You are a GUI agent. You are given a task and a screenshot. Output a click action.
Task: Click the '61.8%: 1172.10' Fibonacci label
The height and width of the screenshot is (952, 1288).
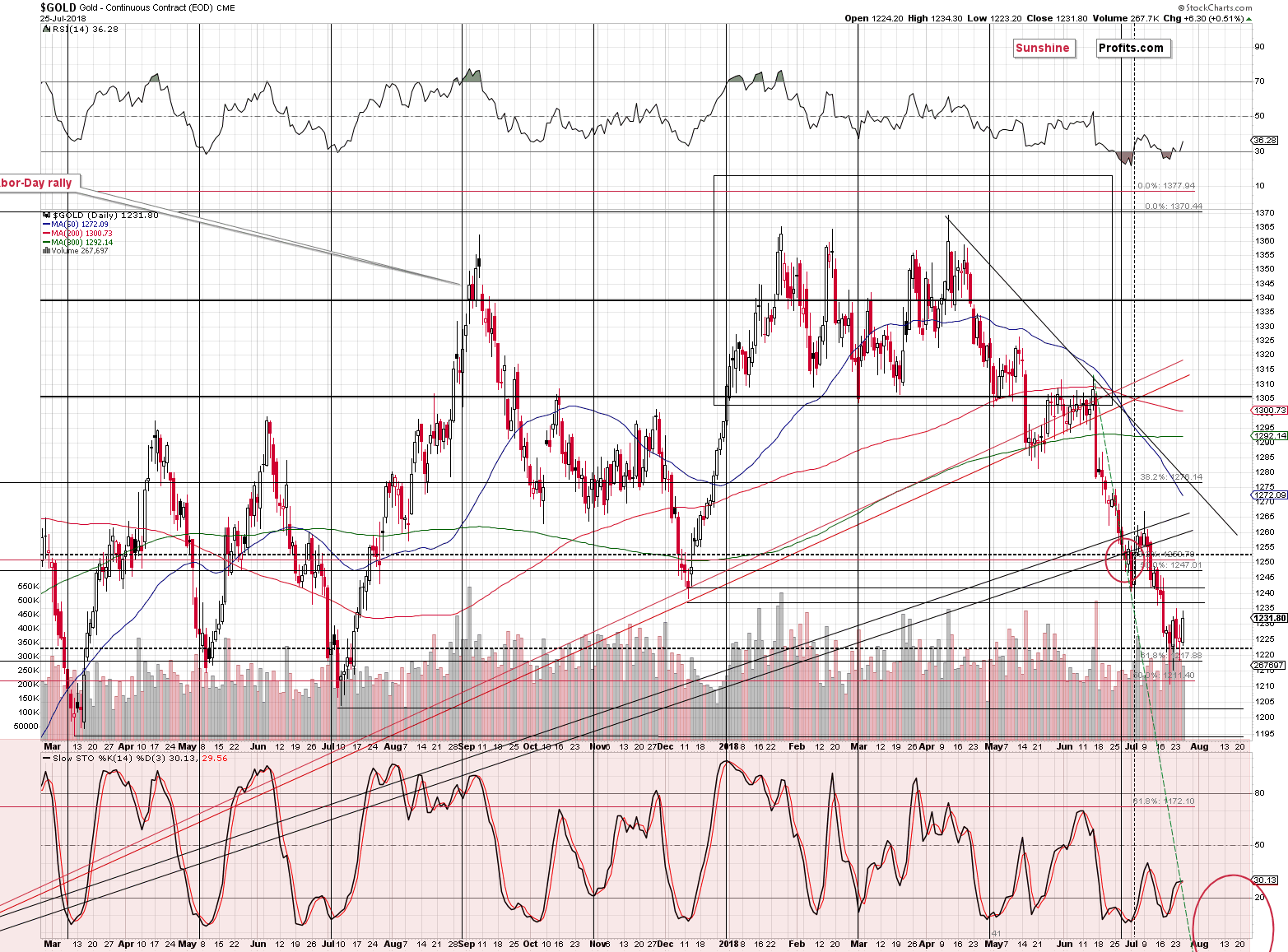click(1164, 801)
